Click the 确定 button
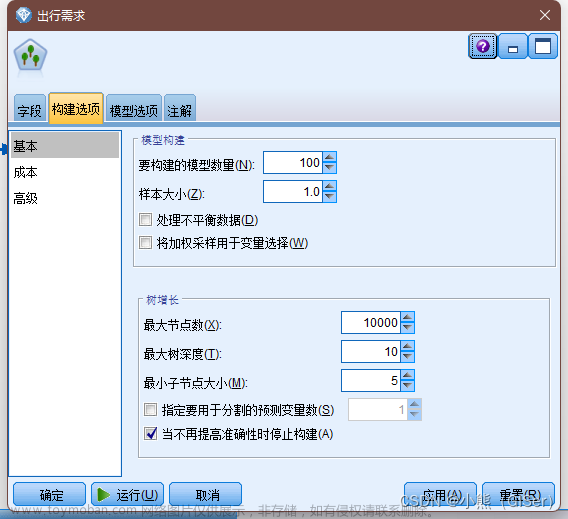This screenshot has width=568, height=519. tap(50, 494)
